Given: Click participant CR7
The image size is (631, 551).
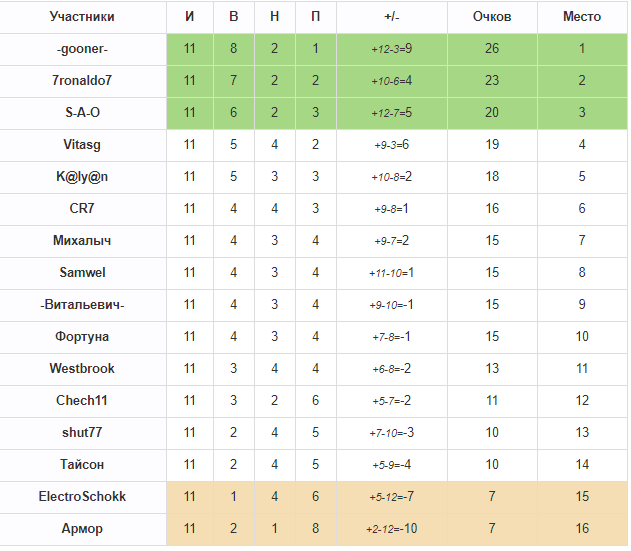Looking at the screenshot, I should point(82,208).
